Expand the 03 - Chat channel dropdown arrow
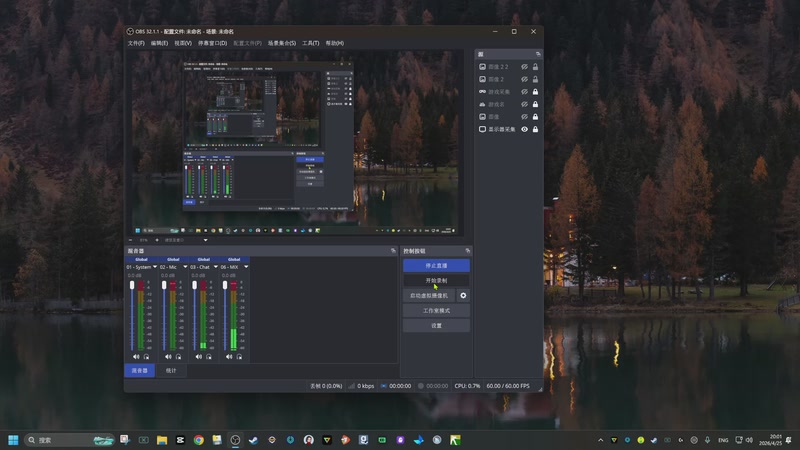This screenshot has width=800, height=450. tap(215, 266)
